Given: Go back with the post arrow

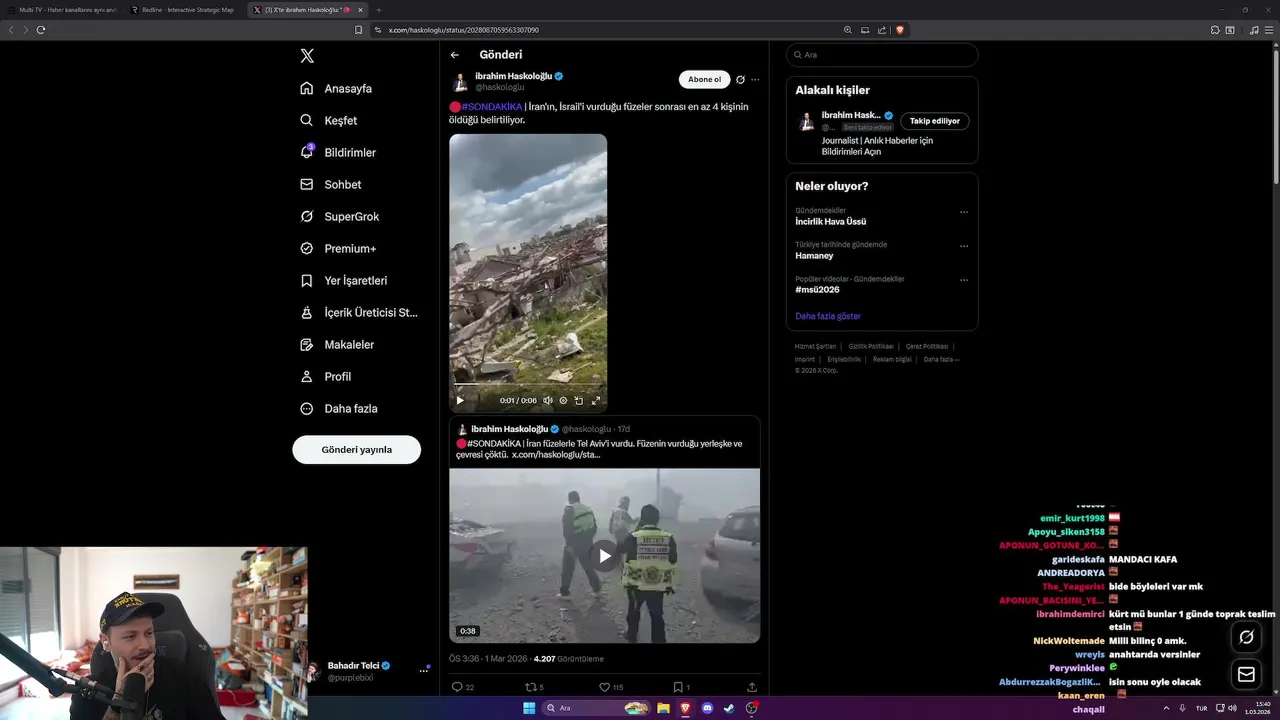Looking at the screenshot, I should 455,55.
